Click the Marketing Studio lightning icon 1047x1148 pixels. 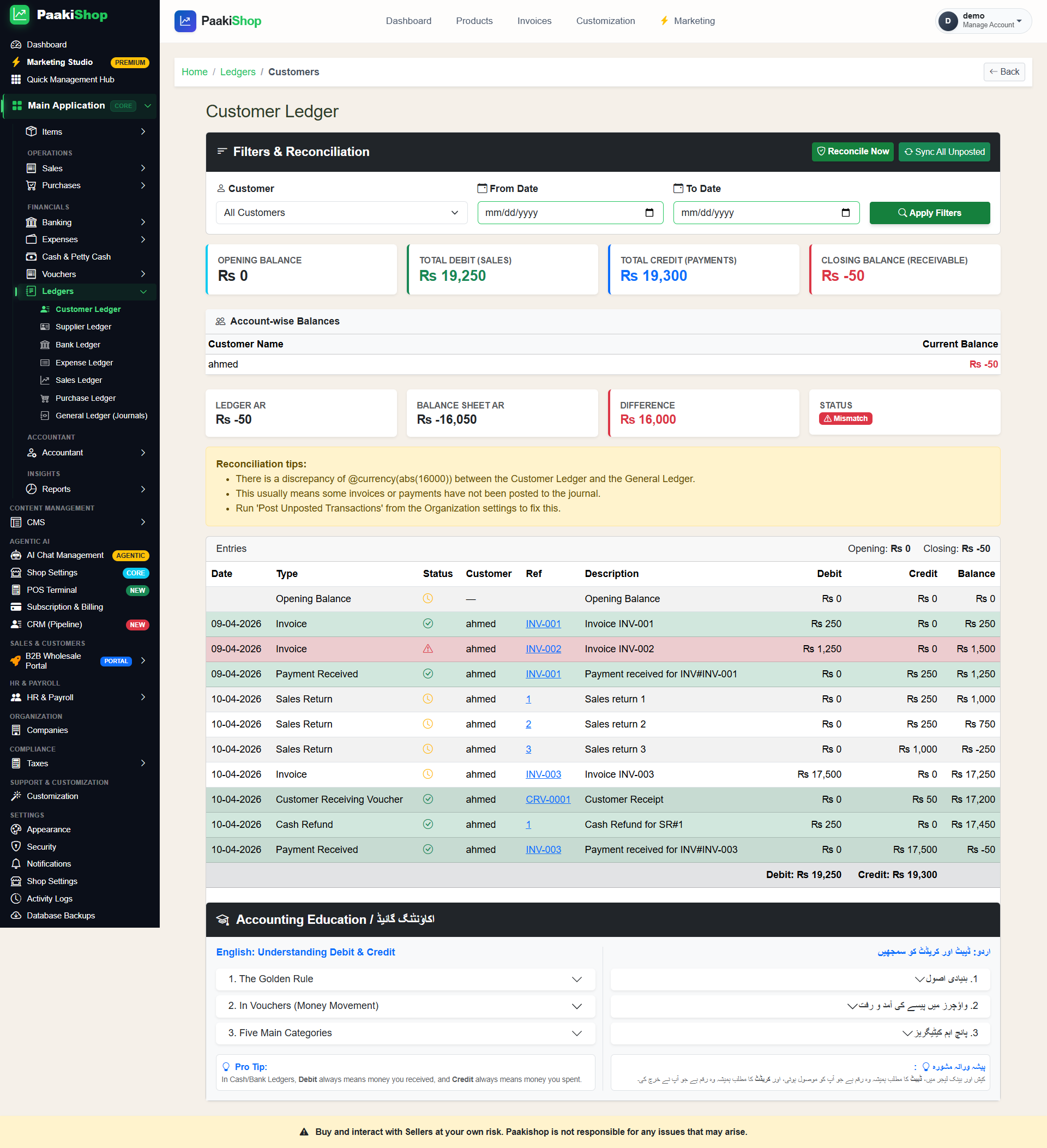pyautogui.click(x=16, y=62)
